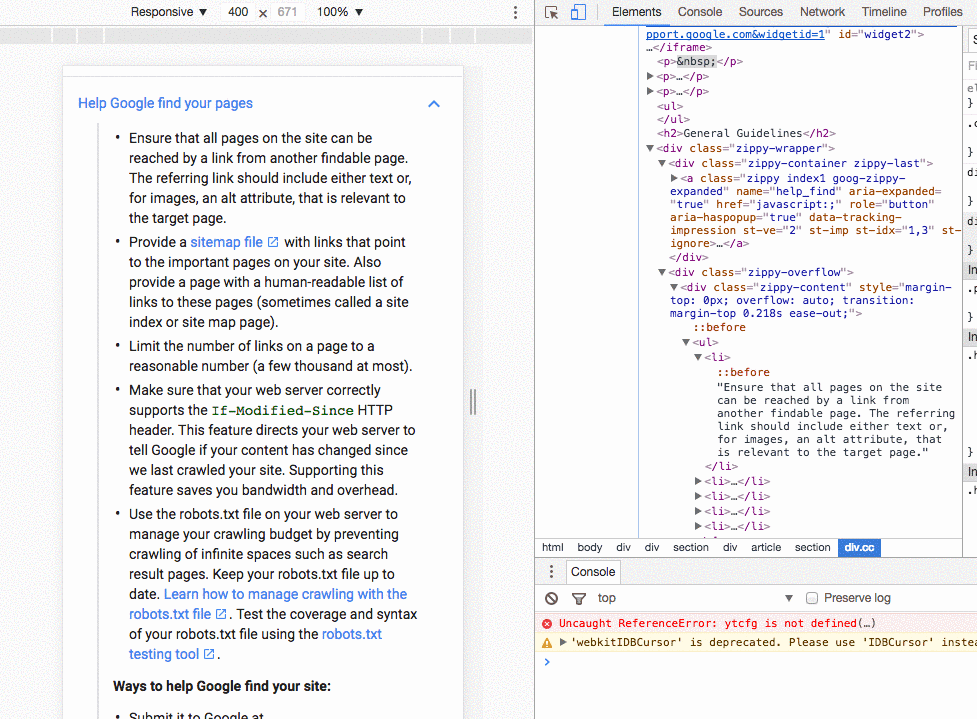977x719 pixels.
Task: Toggle the device toolbar icon
Action: coord(578,12)
